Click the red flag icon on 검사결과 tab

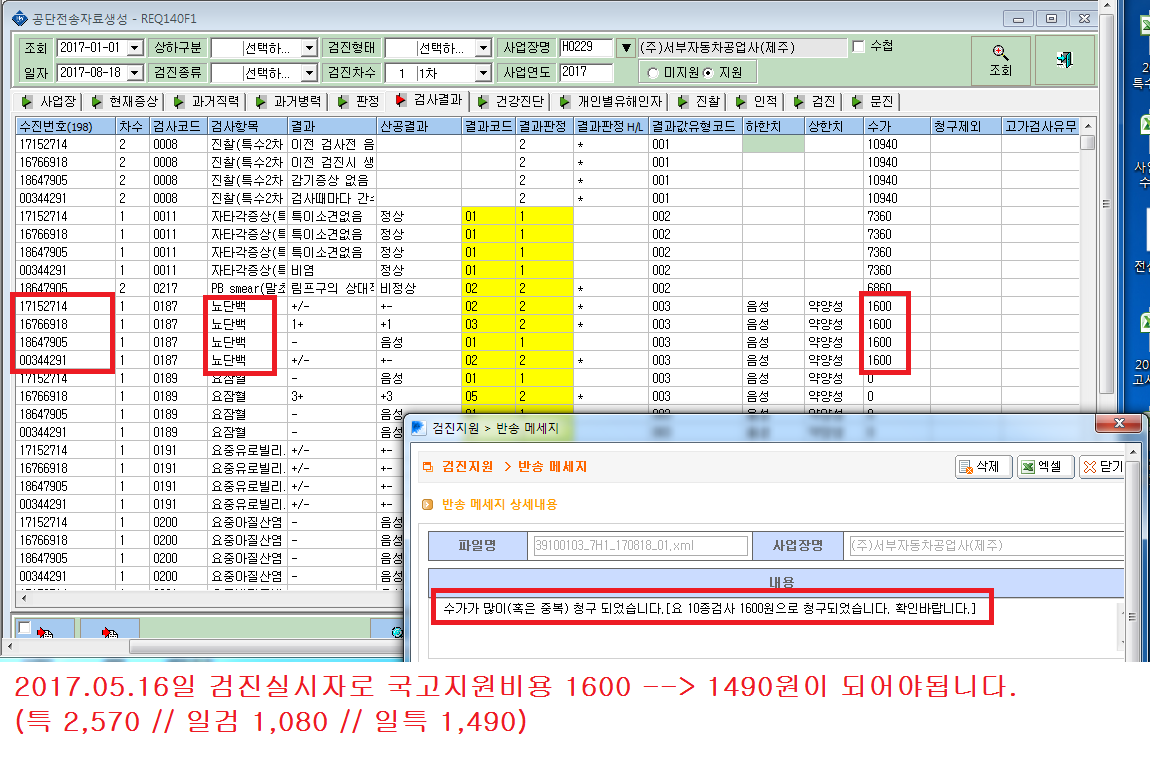pos(400,100)
